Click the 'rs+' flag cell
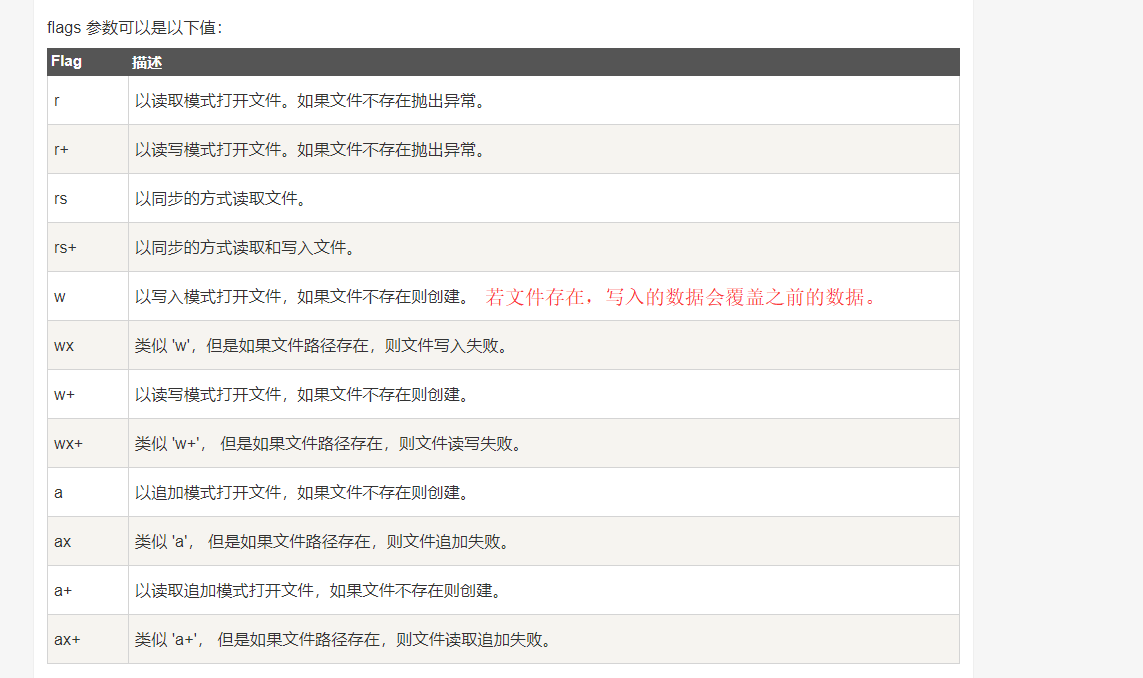Screen dimensions: 1143x678 (x=65, y=248)
